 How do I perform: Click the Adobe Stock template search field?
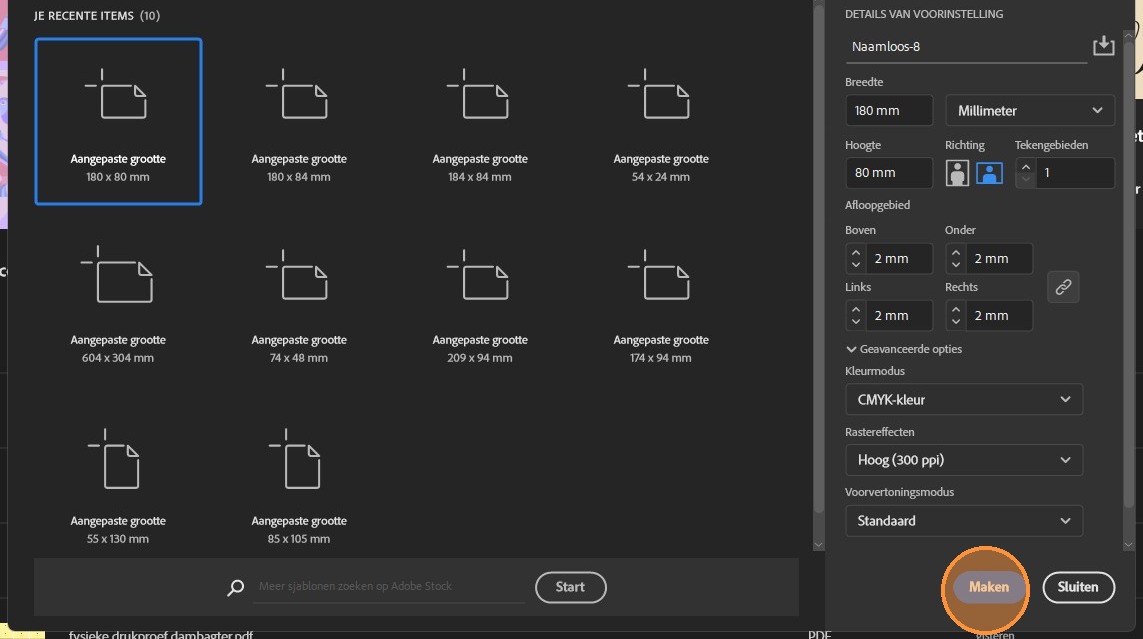click(x=389, y=587)
